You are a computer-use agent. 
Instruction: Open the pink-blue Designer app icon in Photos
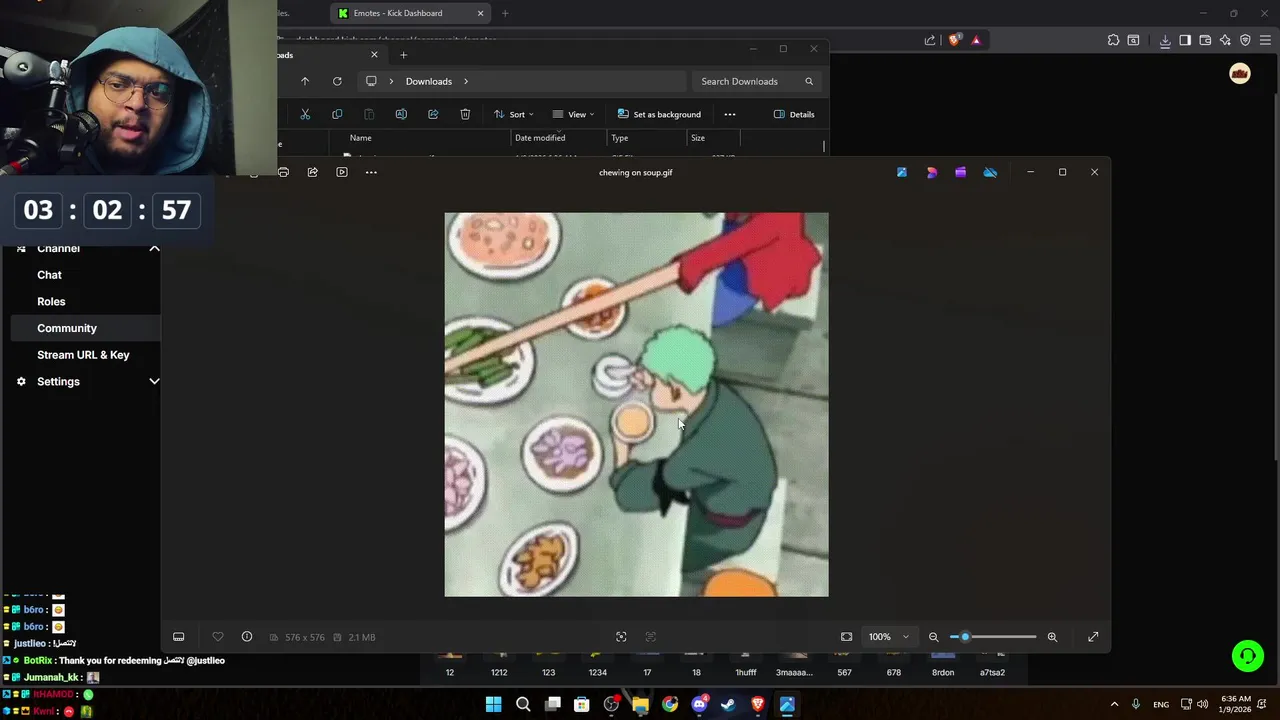(x=932, y=172)
